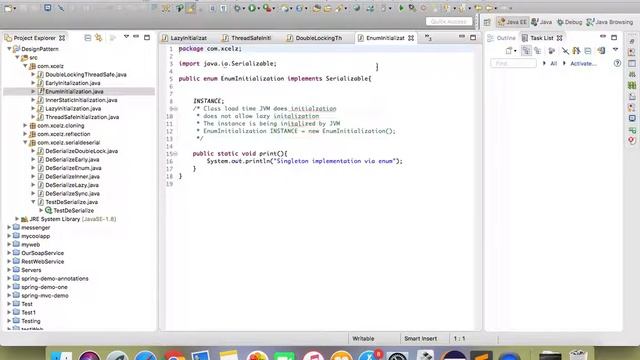Viewport: 640px width, 360px height.
Task: Switch to Java perspective
Action: tap(542, 22)
